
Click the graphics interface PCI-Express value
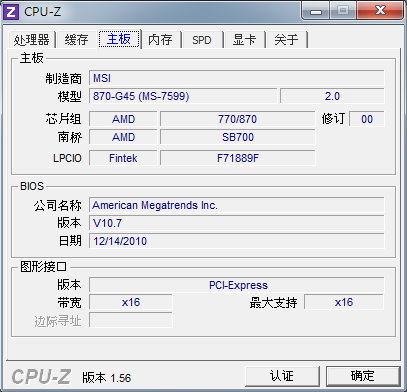click(x=237, y=285)
